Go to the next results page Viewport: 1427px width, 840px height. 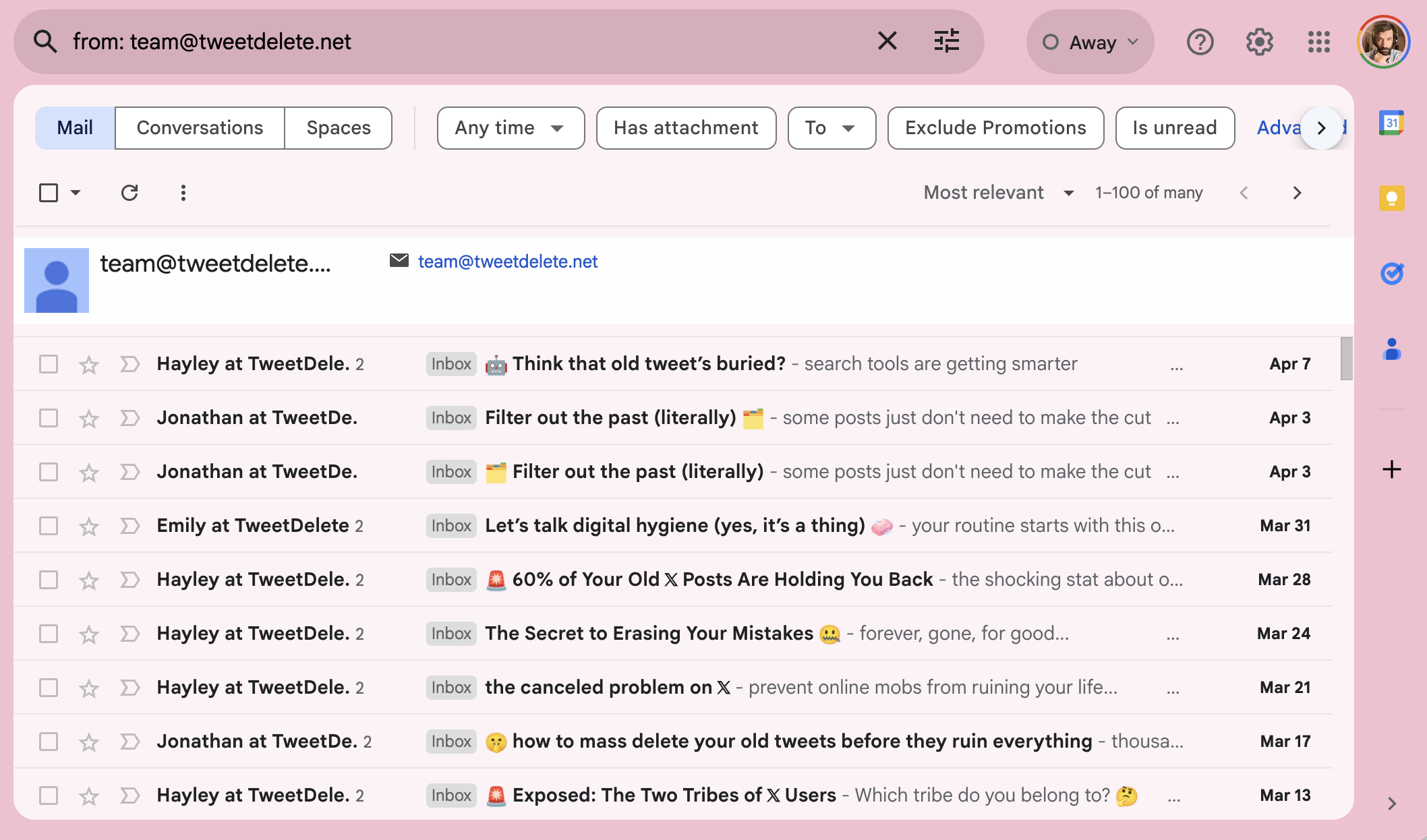click(1297, 193)
